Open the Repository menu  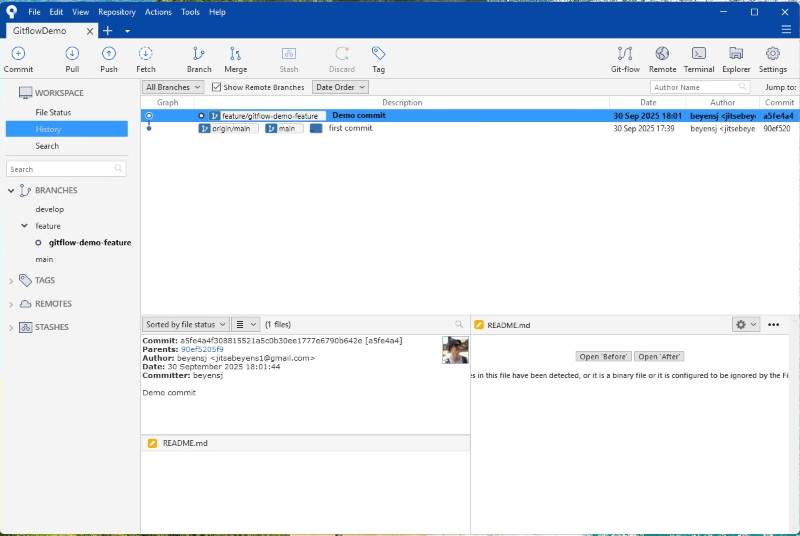[x=116, y=12]
